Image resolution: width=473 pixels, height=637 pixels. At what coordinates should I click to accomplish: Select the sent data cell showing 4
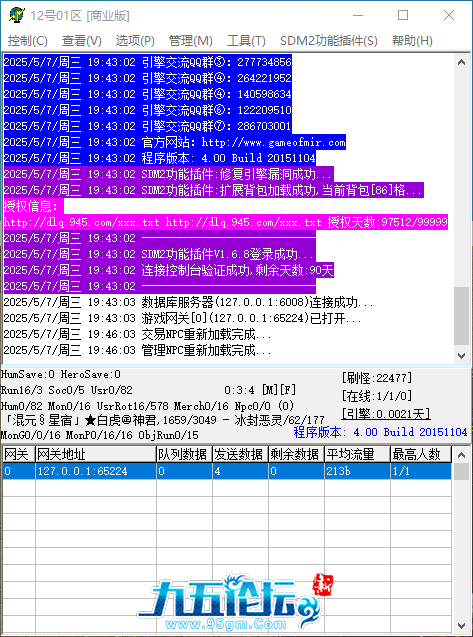coord(241,471)
